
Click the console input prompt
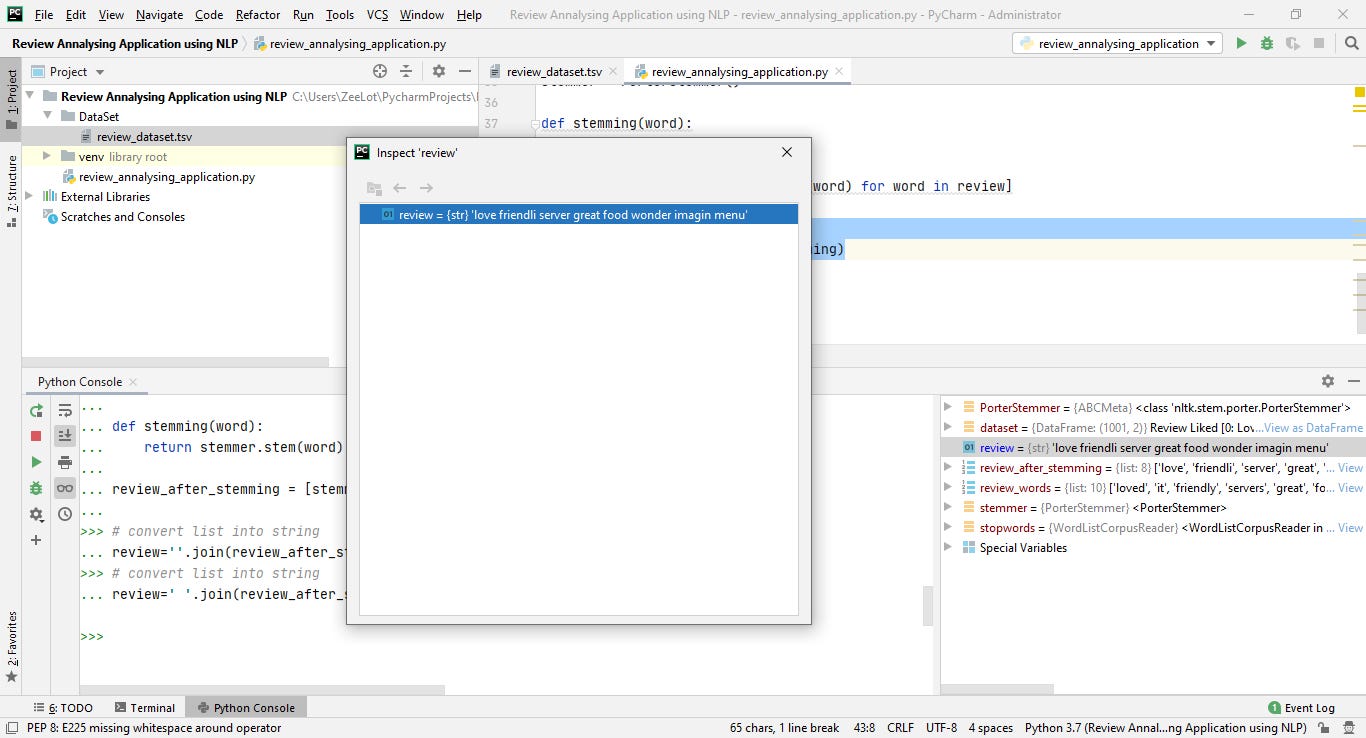coord(110,636)
